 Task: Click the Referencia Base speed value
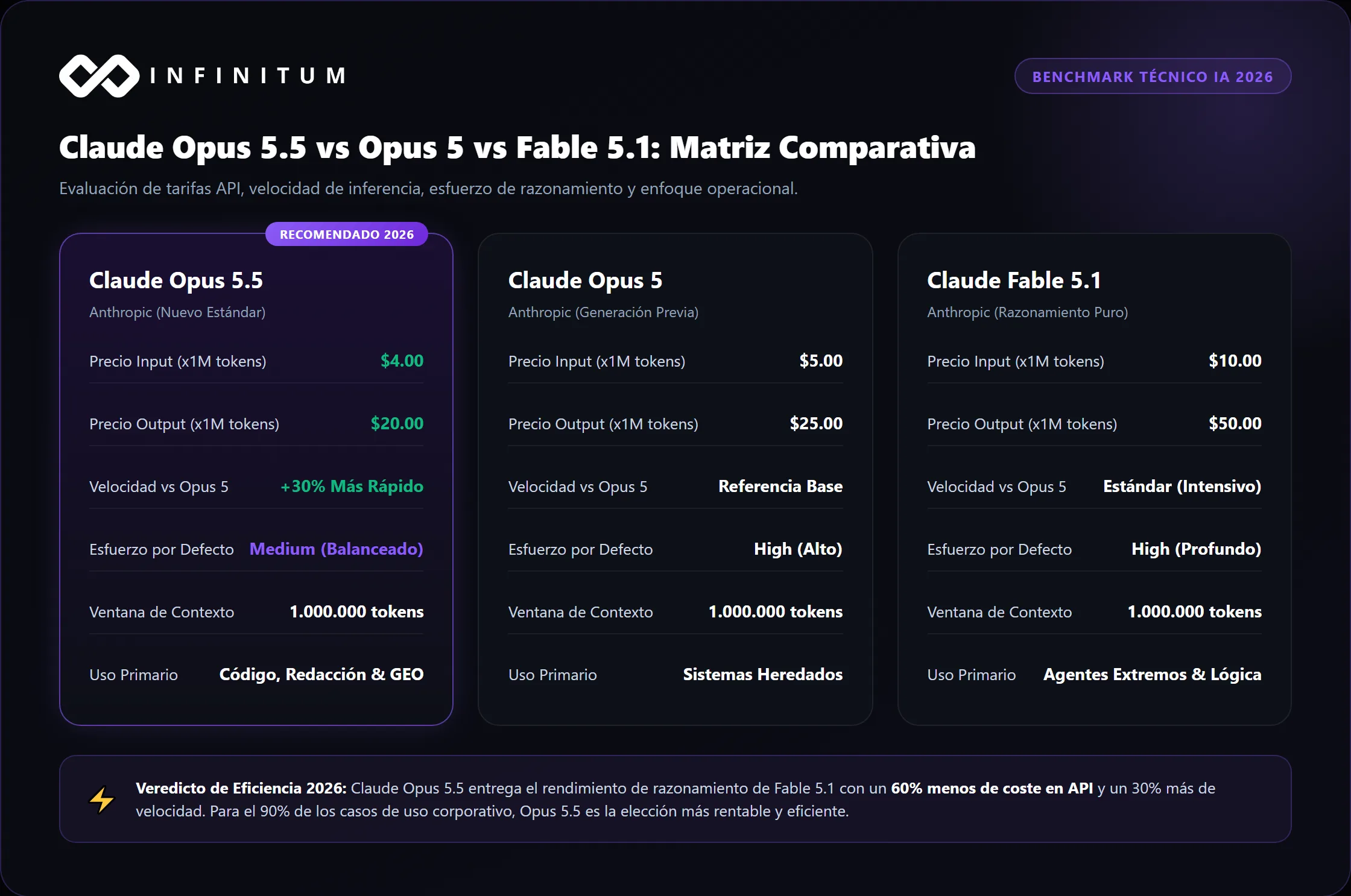point(780,486)
